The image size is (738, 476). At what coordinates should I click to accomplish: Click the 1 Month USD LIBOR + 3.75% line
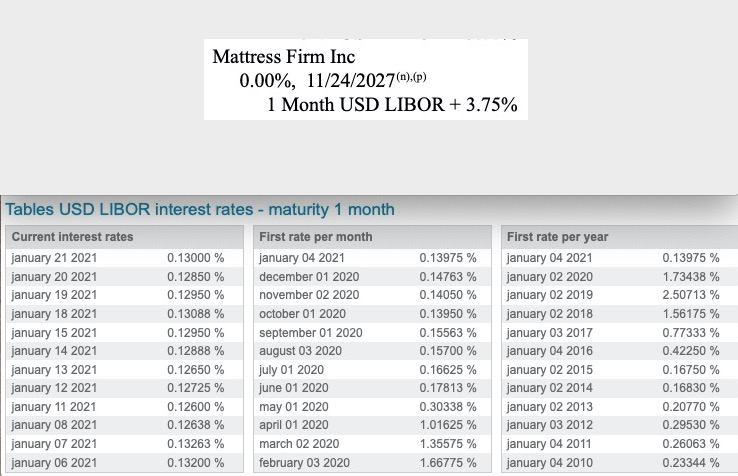click(x=392, y=105)
